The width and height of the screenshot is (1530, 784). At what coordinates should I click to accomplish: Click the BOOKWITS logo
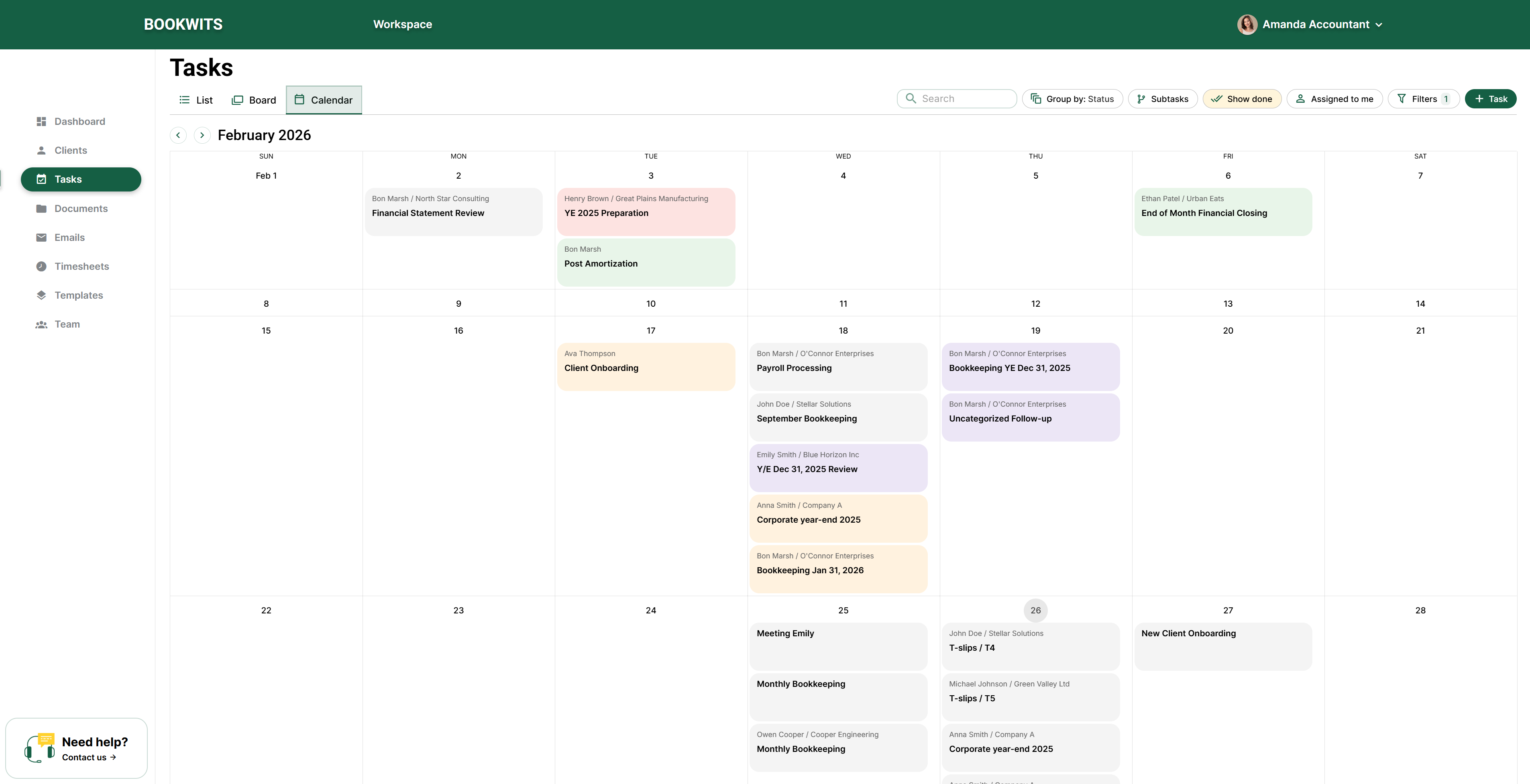(183, 24)
